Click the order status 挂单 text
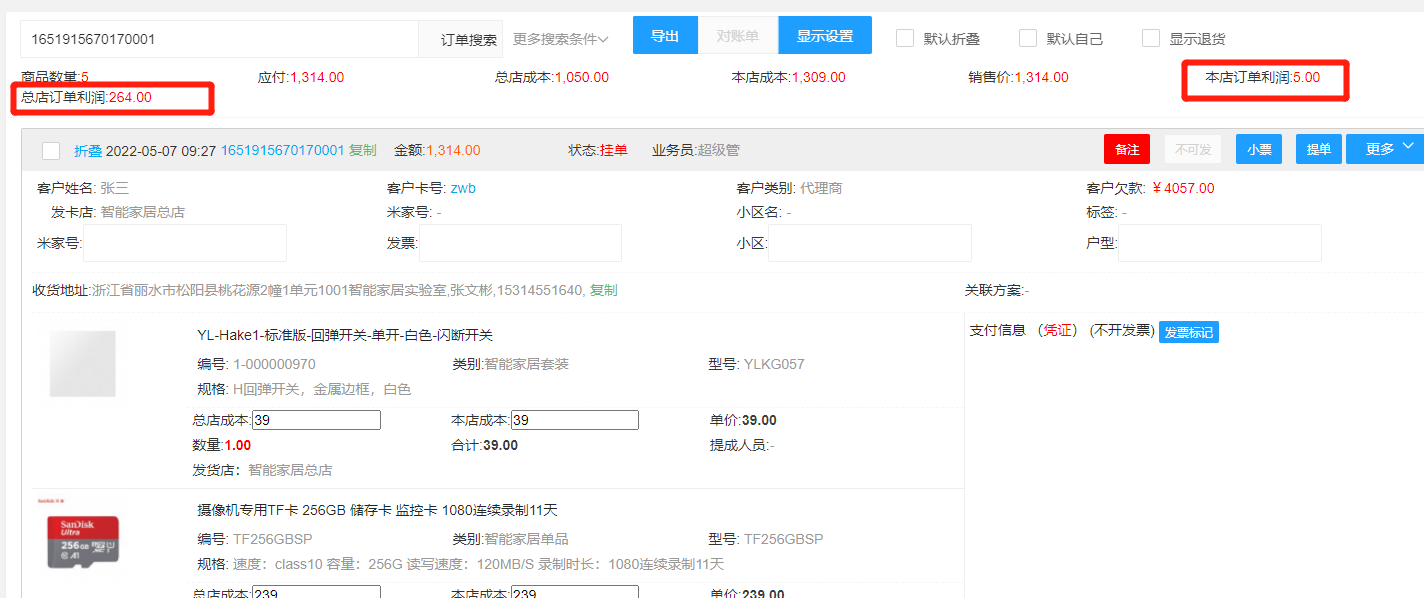 614,150
